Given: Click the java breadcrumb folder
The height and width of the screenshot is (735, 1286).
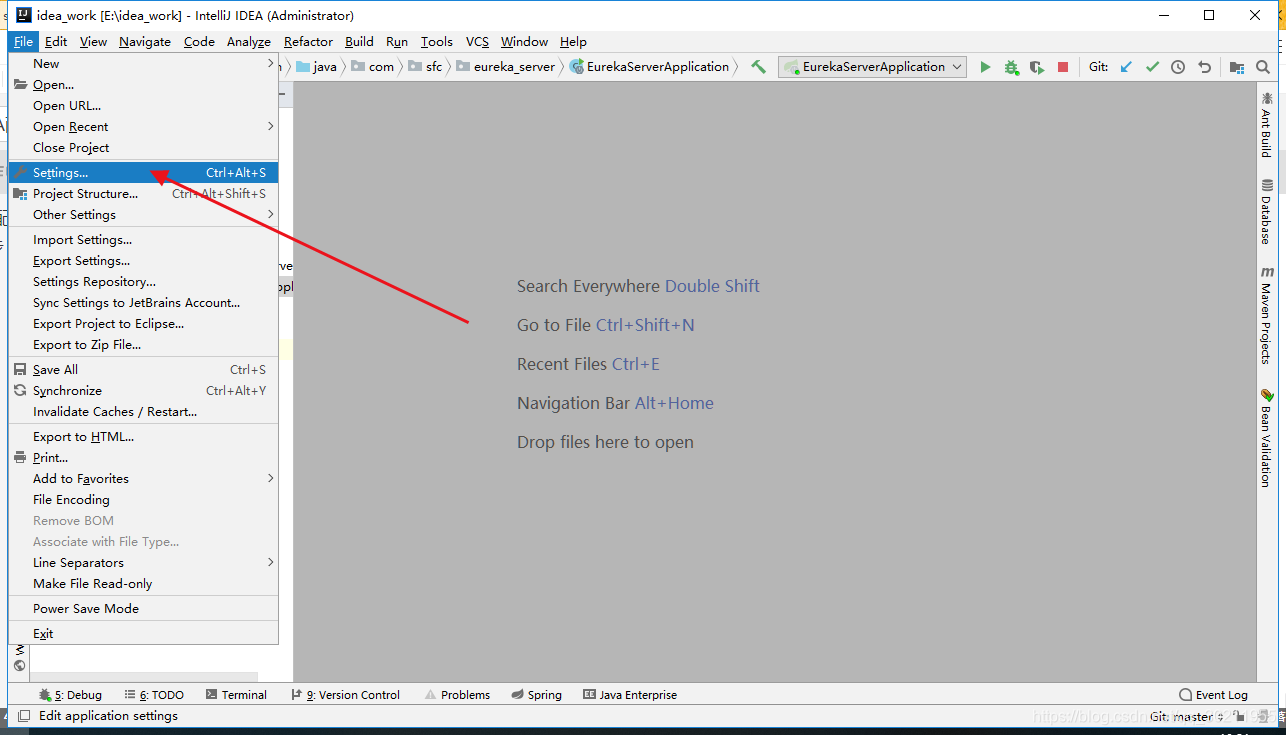Looking at the screenshot, I should (x=317, y=67).
